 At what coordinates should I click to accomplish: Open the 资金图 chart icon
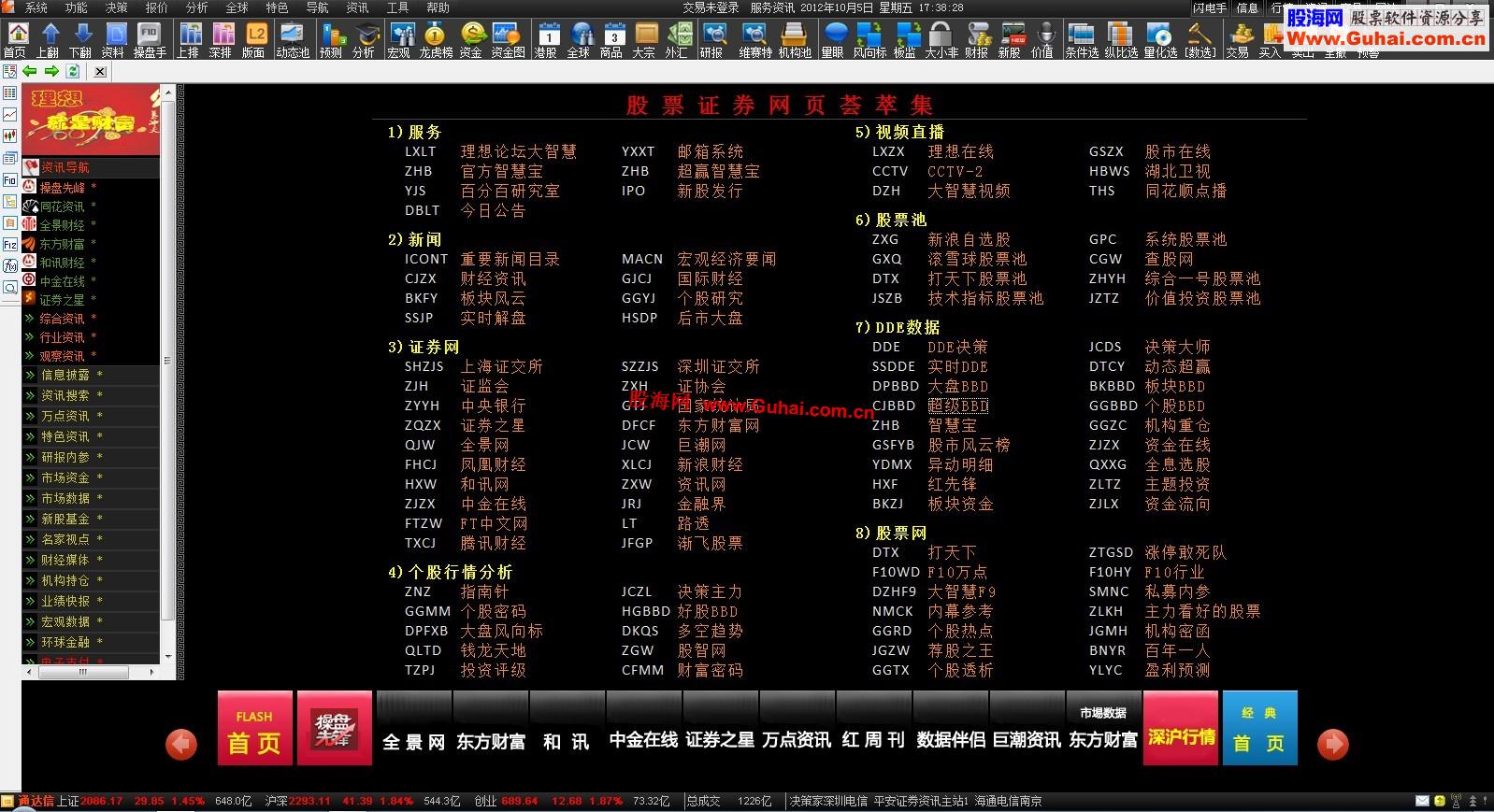508,39
